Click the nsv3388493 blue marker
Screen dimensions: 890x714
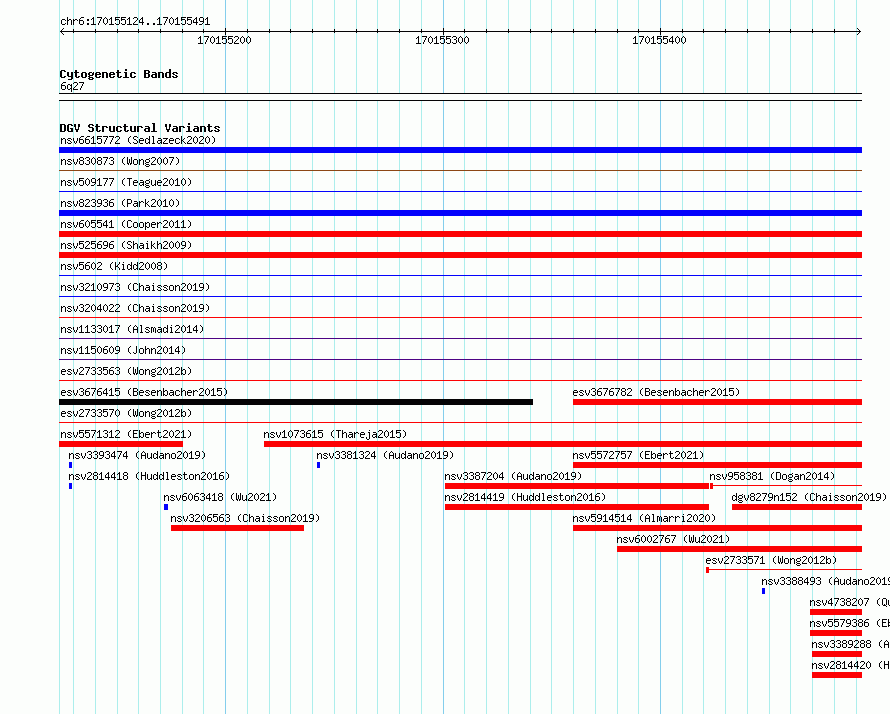(x=763, y=591)
